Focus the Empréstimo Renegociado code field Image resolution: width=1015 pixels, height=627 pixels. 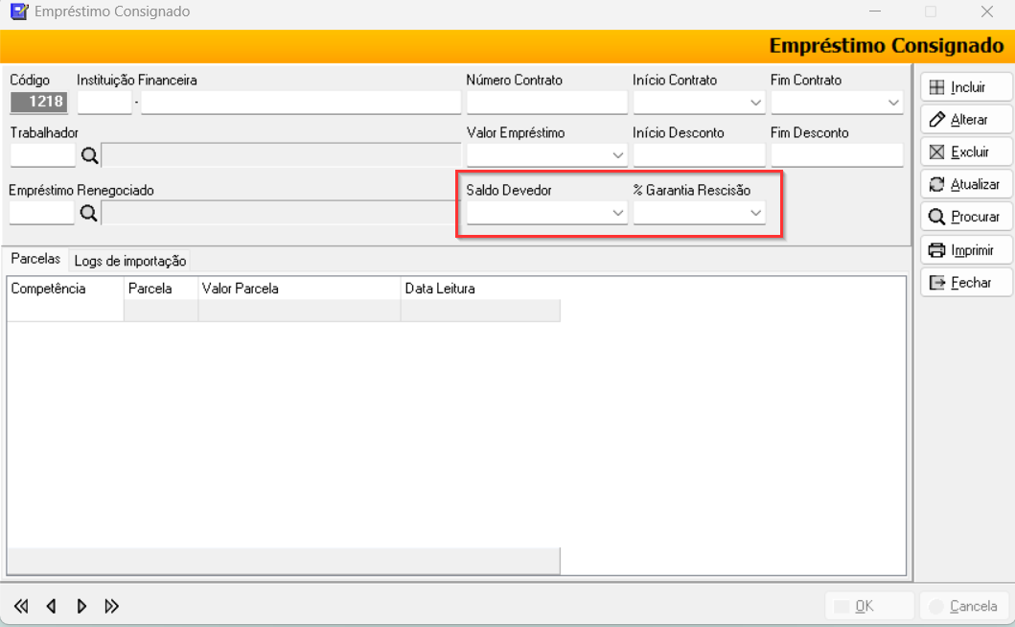[x=41, y=213]
